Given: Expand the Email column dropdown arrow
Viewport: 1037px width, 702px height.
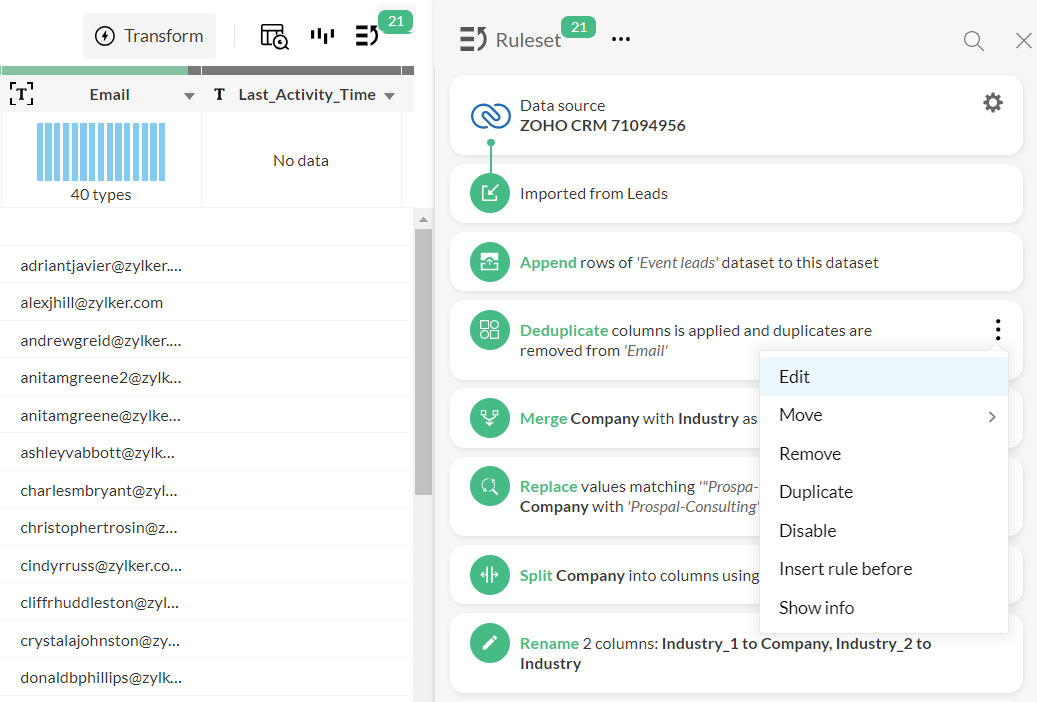Looking at the screenshot, I should click(189, 97).
